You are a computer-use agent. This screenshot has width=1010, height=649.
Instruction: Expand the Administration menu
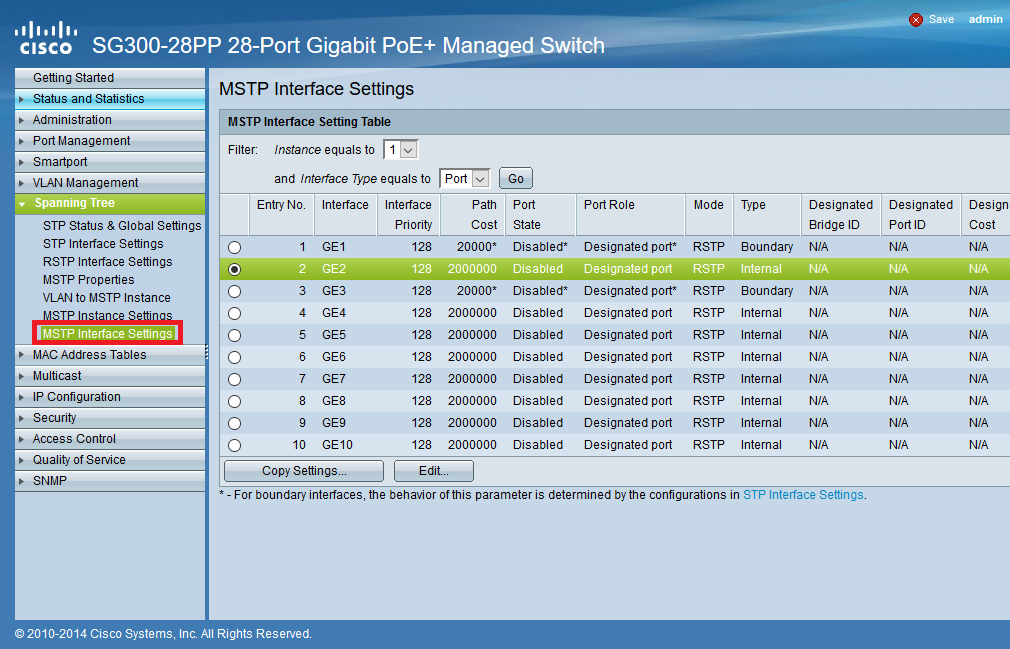[x=110, y=120]
